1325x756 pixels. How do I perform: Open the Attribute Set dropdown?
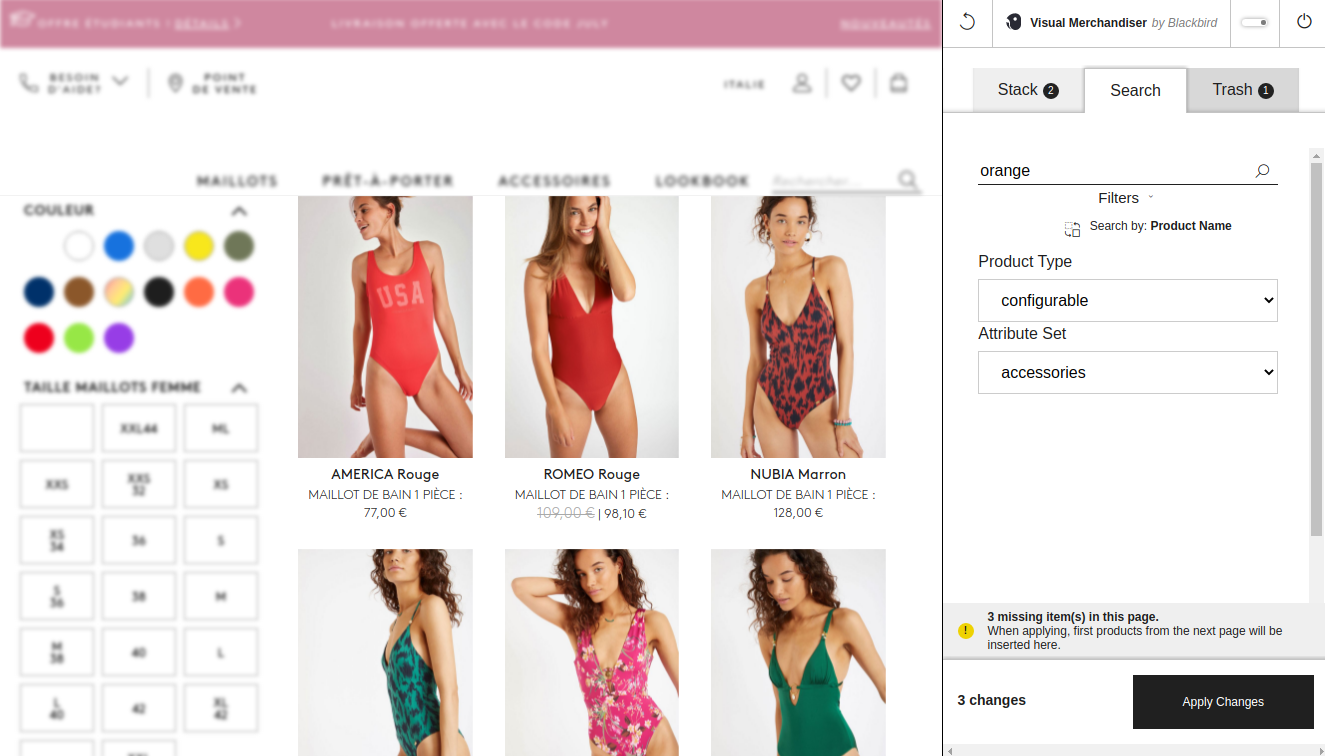click(1128, 372)
